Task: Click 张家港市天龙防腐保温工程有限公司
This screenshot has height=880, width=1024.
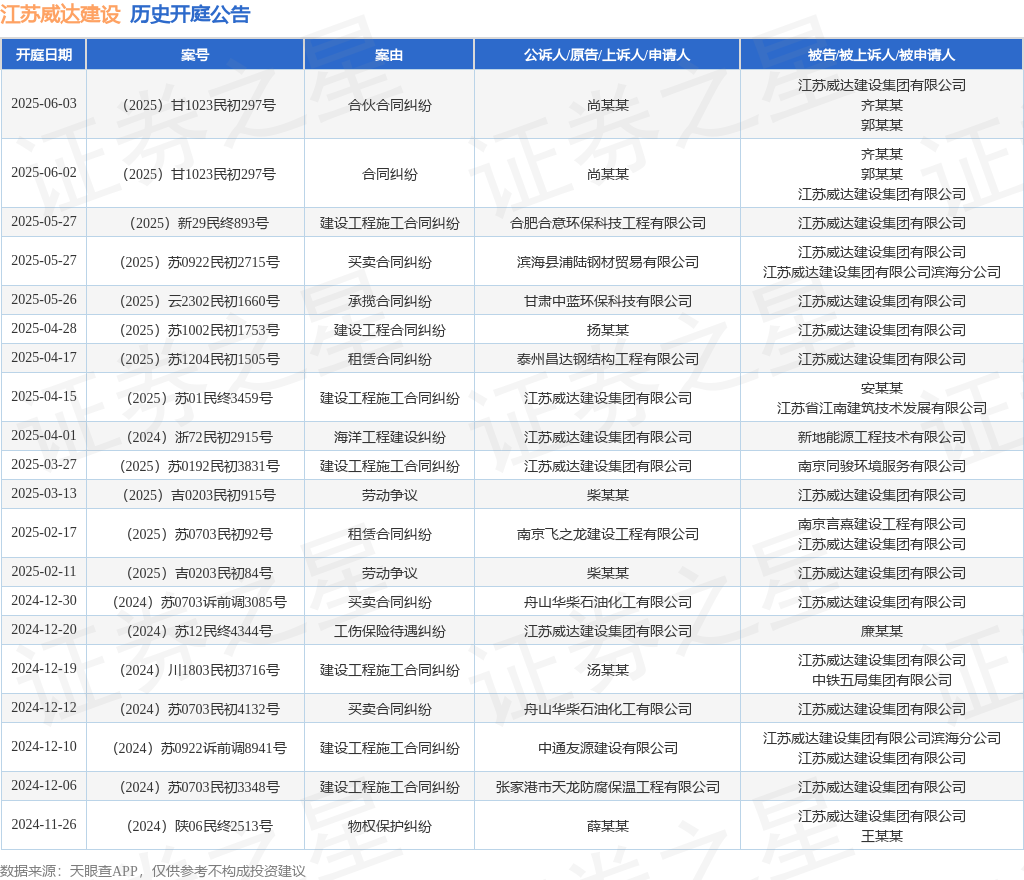Action: click(x=607, y=787)
